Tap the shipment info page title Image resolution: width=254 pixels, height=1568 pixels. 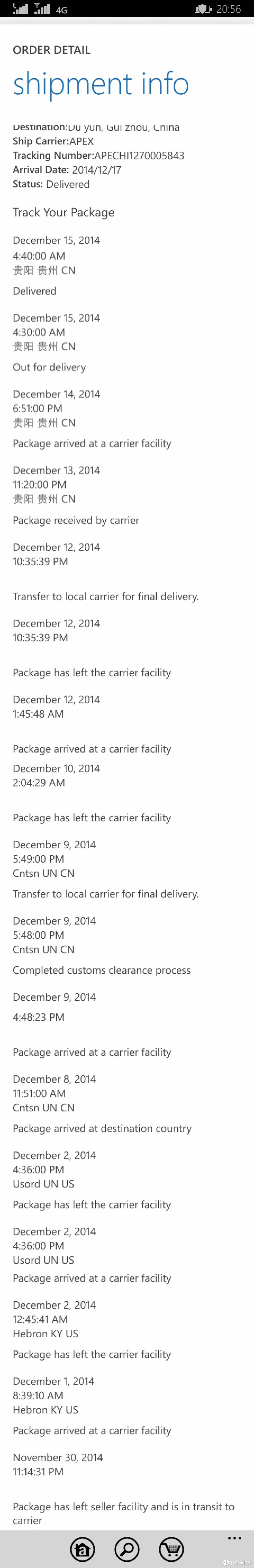[101, 84]
